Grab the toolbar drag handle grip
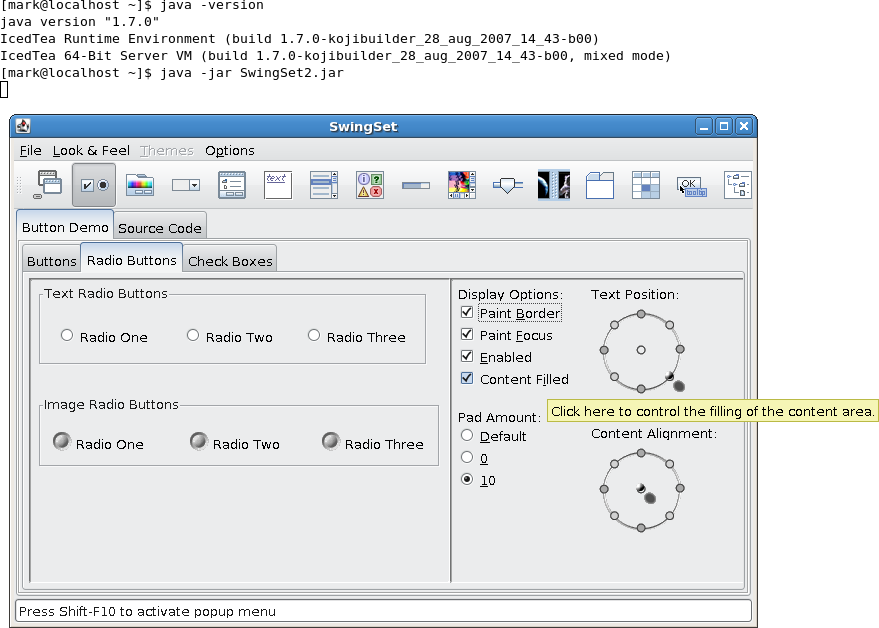This screenshot has width=879, height=628. [19, 186]
